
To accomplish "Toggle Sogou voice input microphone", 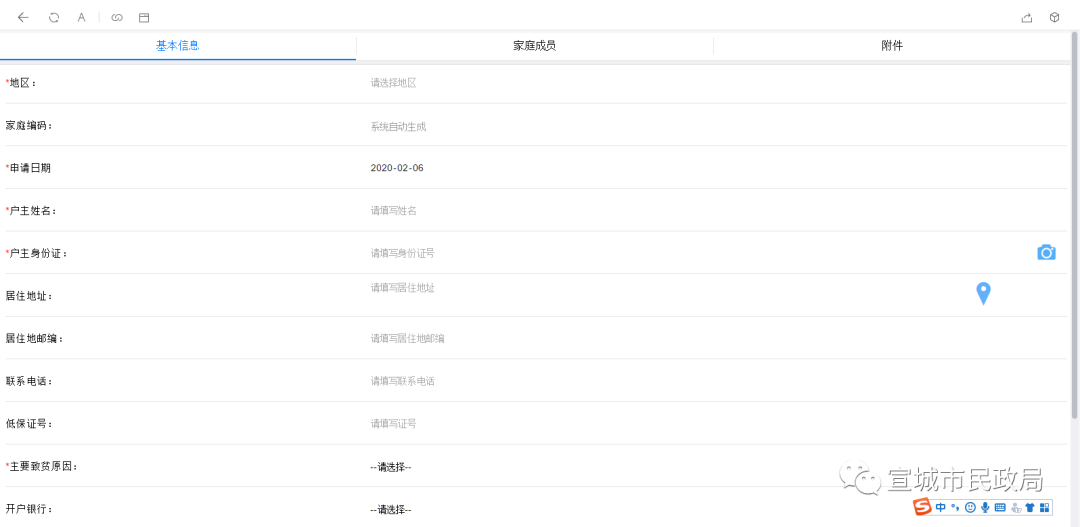I will pyautogui.click(x=986, y=508).
